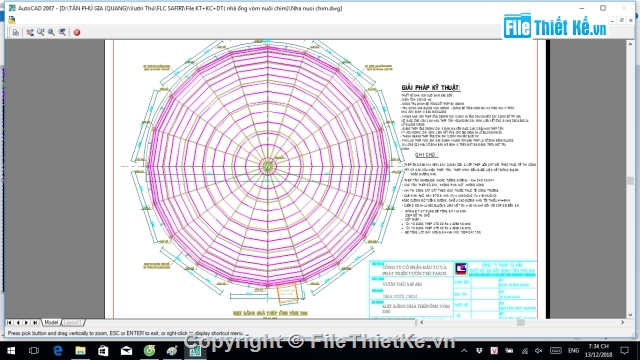The height and width of the screenshot is (360, 640).
Task: Switch to the Model tab
Action: pyautogui.click(x=51, y=322)
